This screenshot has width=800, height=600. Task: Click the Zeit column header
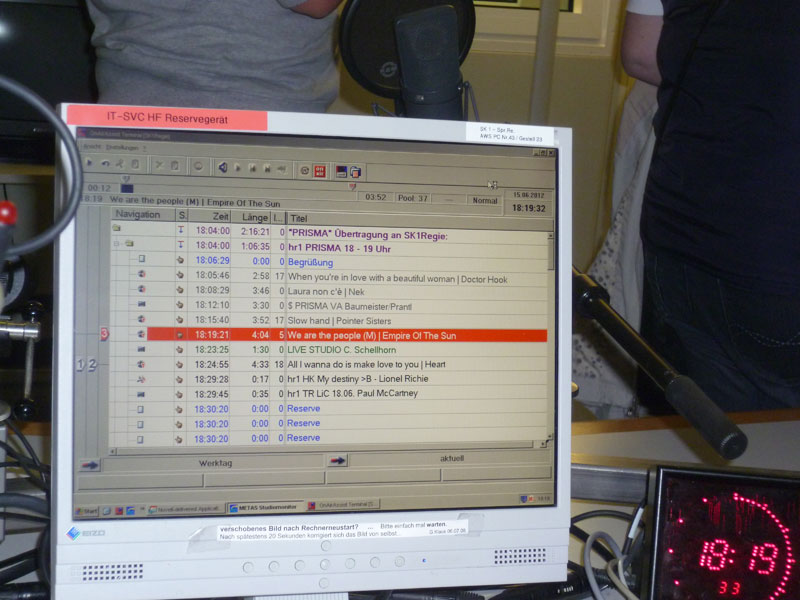coord(210,216)
